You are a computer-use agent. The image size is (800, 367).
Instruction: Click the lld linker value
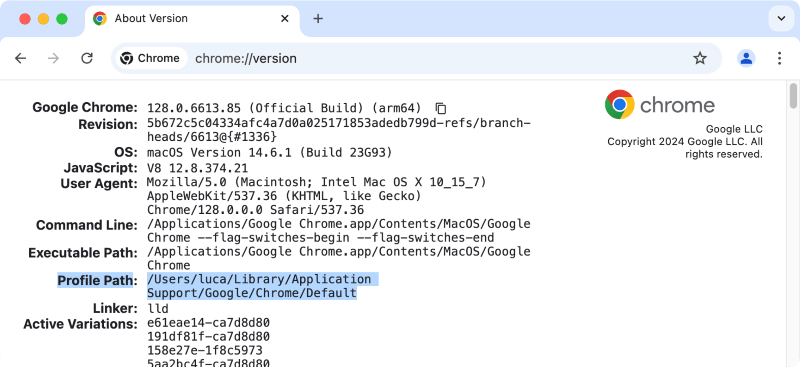click(x=158, y=309)
